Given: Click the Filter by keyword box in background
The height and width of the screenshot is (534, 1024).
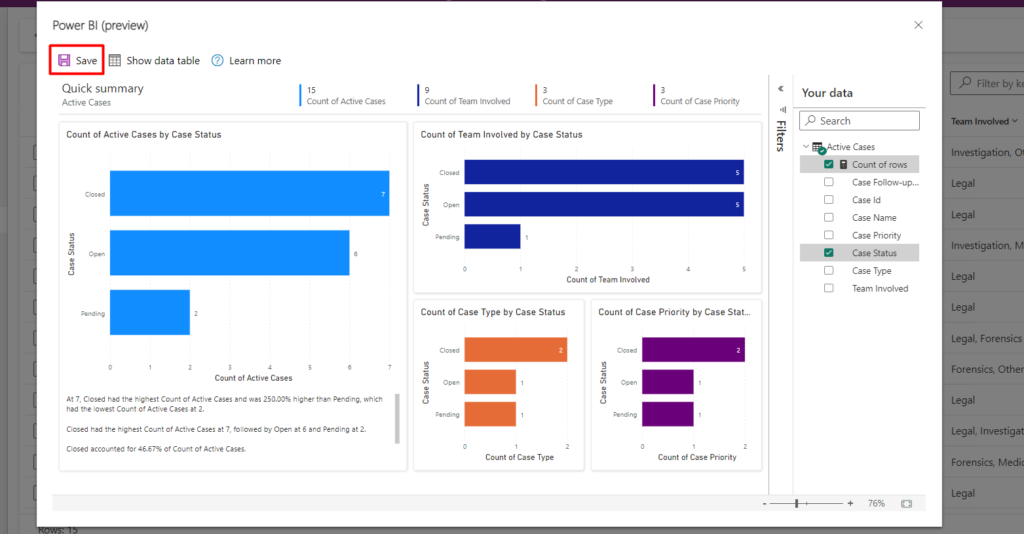Looking at the screenshot, I should pyautogui.click(x=987, y=83).
